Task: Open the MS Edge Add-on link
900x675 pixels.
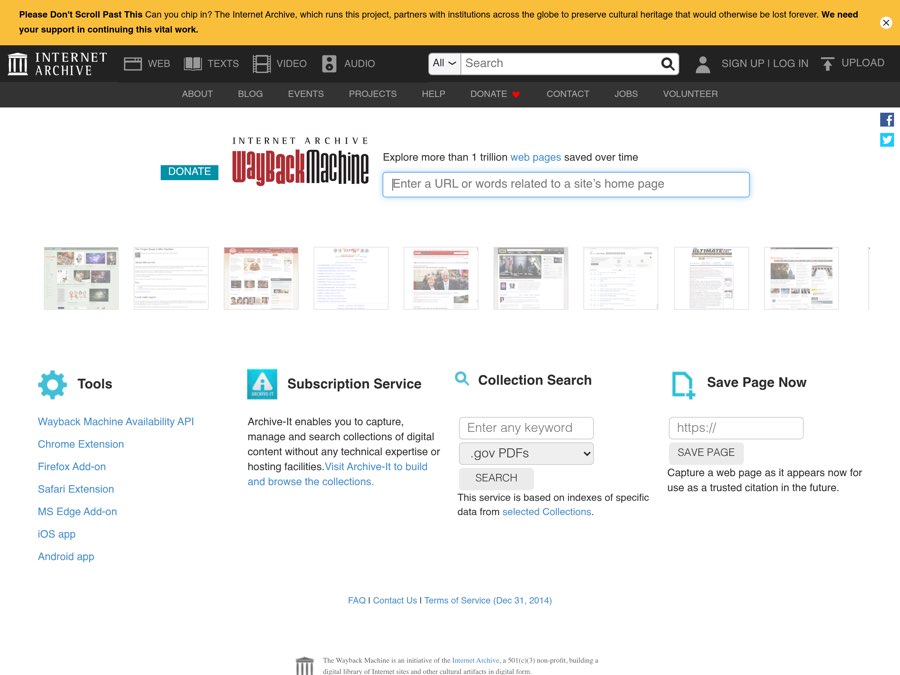Action: pyautogui.click(x=77, y=511)
